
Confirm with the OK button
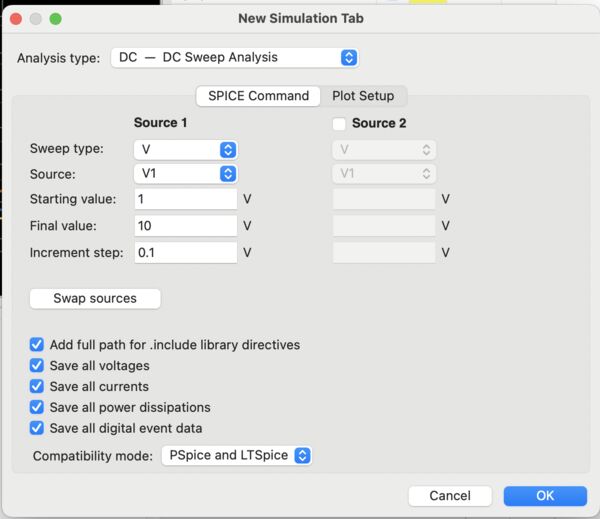(545, 496)
